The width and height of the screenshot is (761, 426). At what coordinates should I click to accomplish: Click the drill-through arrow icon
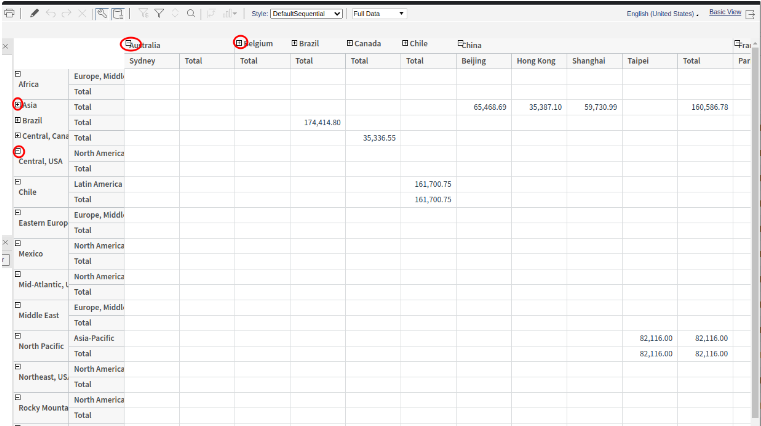click(211, 14)
